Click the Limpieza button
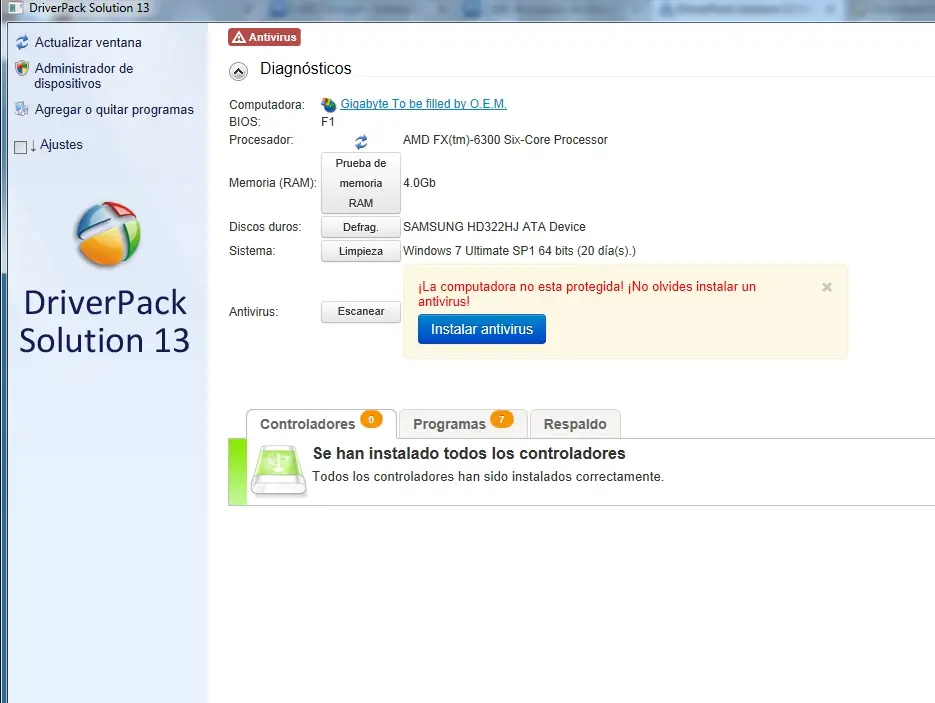 point(361,251)
